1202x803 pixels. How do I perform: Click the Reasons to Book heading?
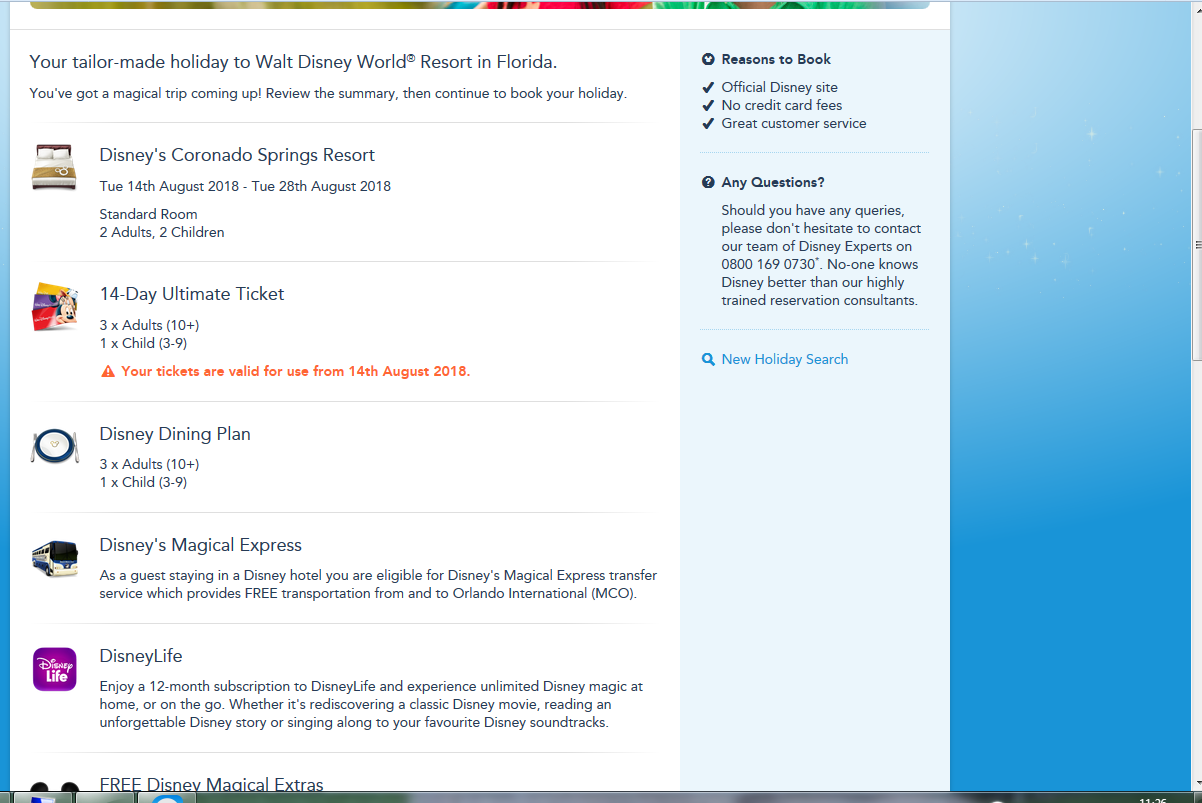776,59
